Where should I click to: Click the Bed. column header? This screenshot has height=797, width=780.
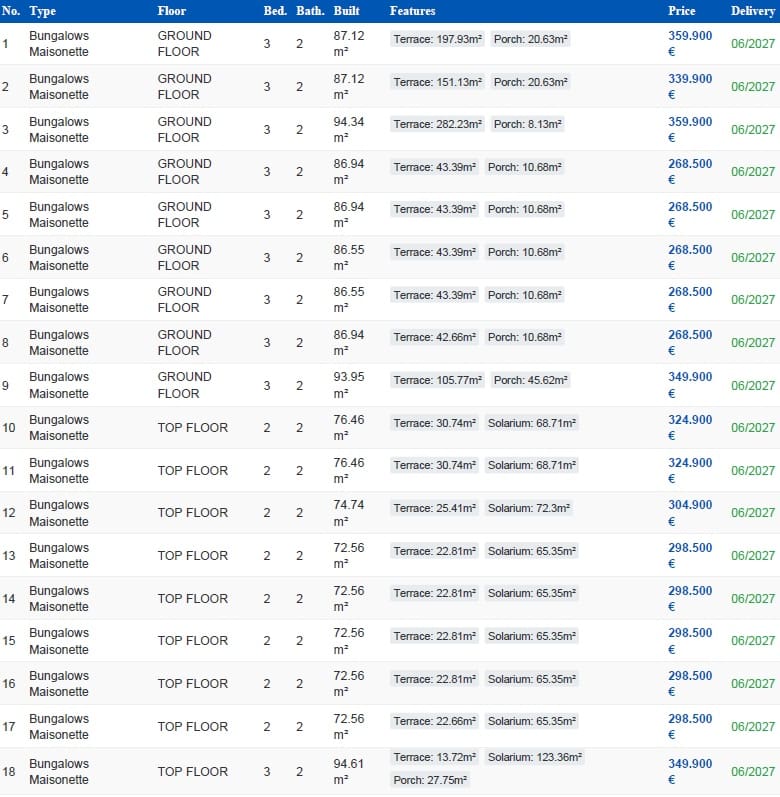click(274, 11)
